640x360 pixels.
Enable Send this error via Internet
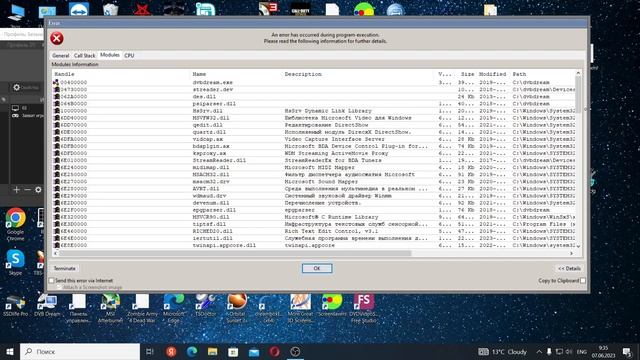[x=51, y=280]
